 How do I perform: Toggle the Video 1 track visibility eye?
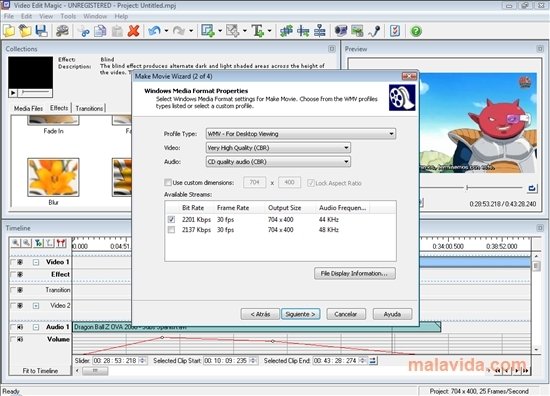[20, 262]
